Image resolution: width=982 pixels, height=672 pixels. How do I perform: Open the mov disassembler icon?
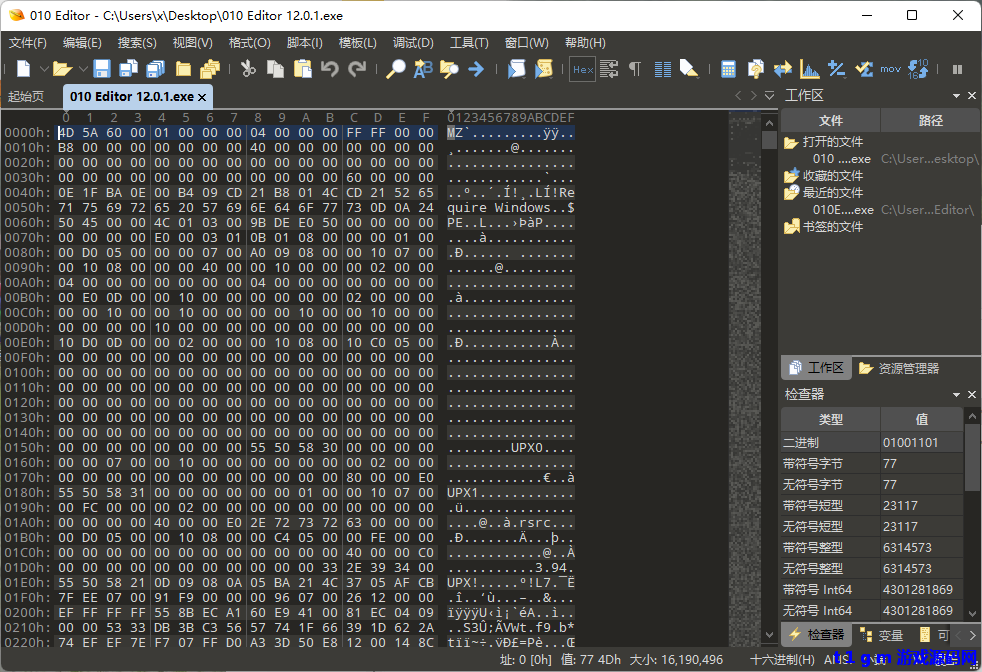point(890,69)
